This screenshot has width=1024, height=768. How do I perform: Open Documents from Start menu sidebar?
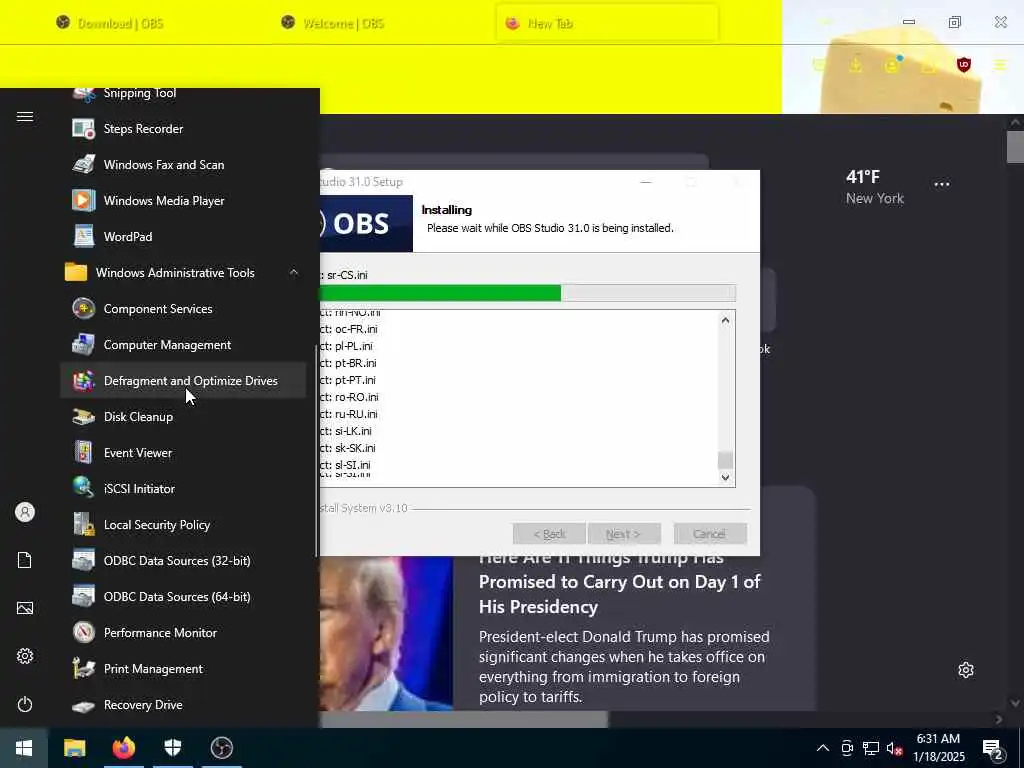point(25,560)
